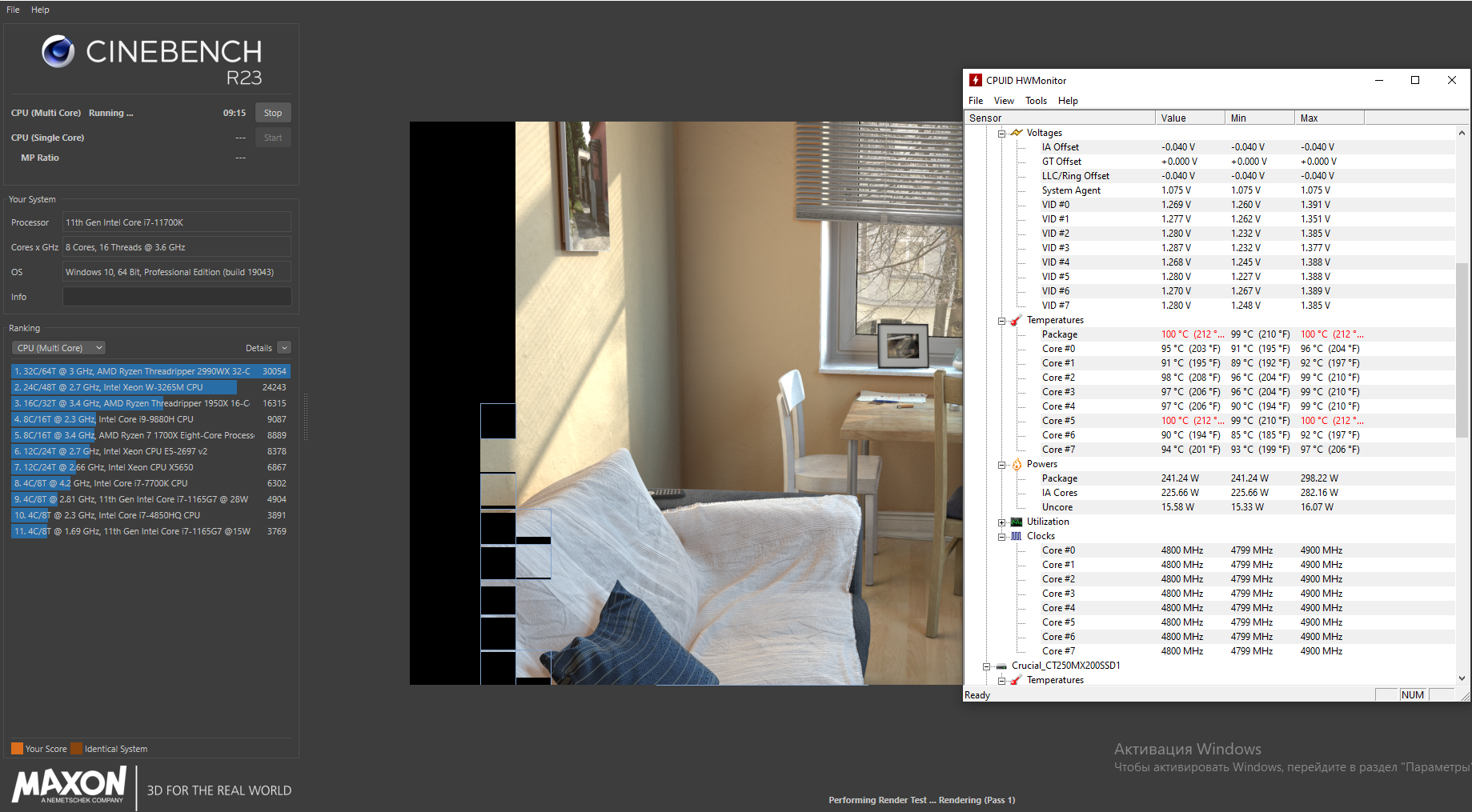This screenshot has width=1472, height=812.
Task: Open the CPU (Multi Core) ranking dropdown
Action: pyautogui.click(x=59, y=348)
